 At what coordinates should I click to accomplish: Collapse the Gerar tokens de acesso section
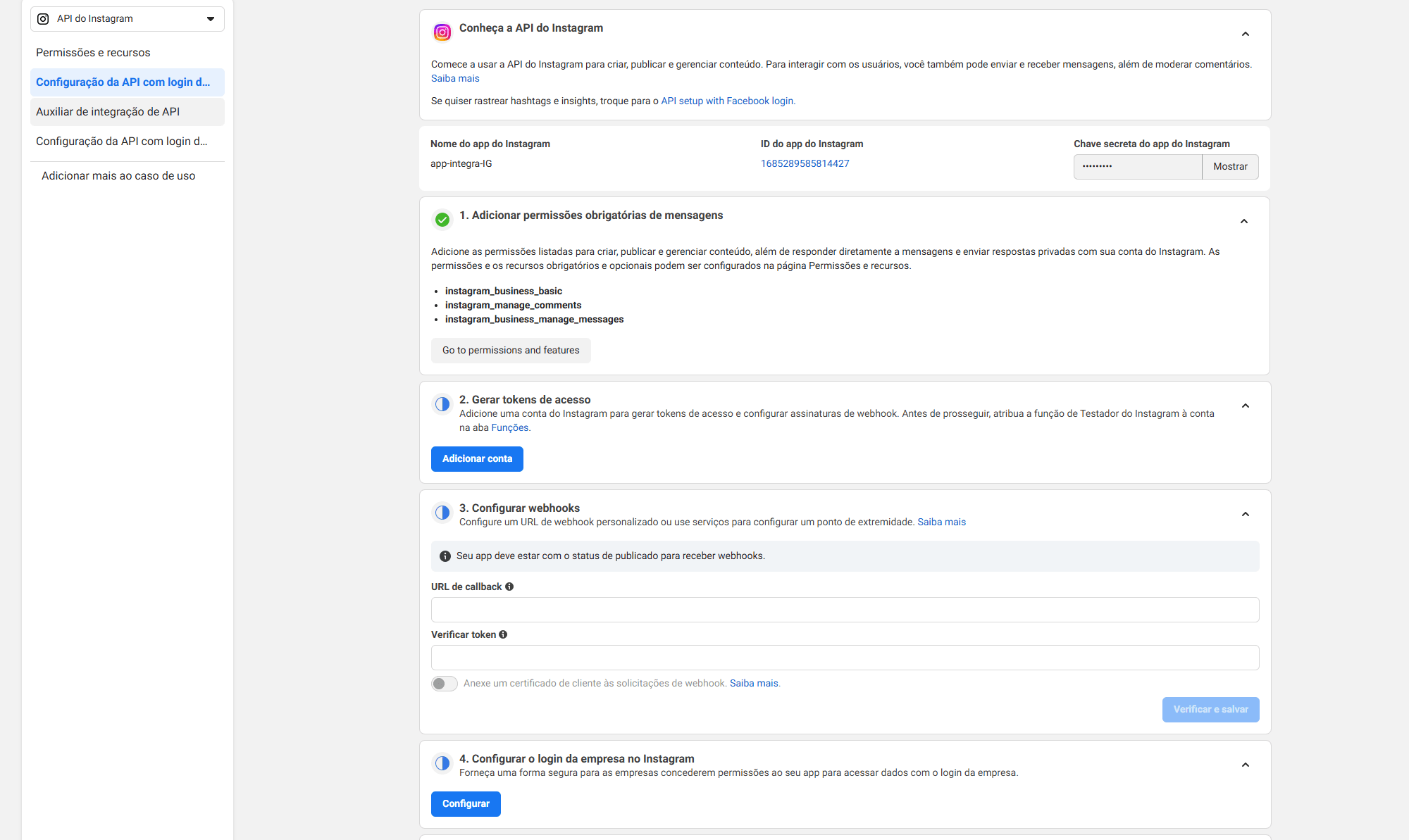[1246, 406]
